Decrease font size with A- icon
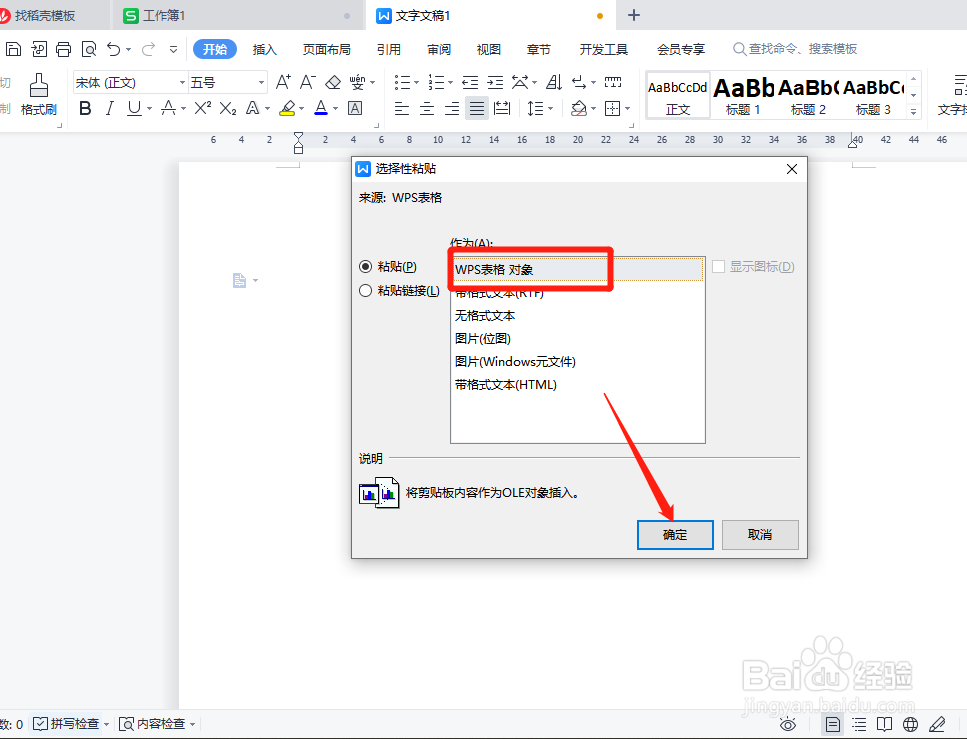 point(307,82)
